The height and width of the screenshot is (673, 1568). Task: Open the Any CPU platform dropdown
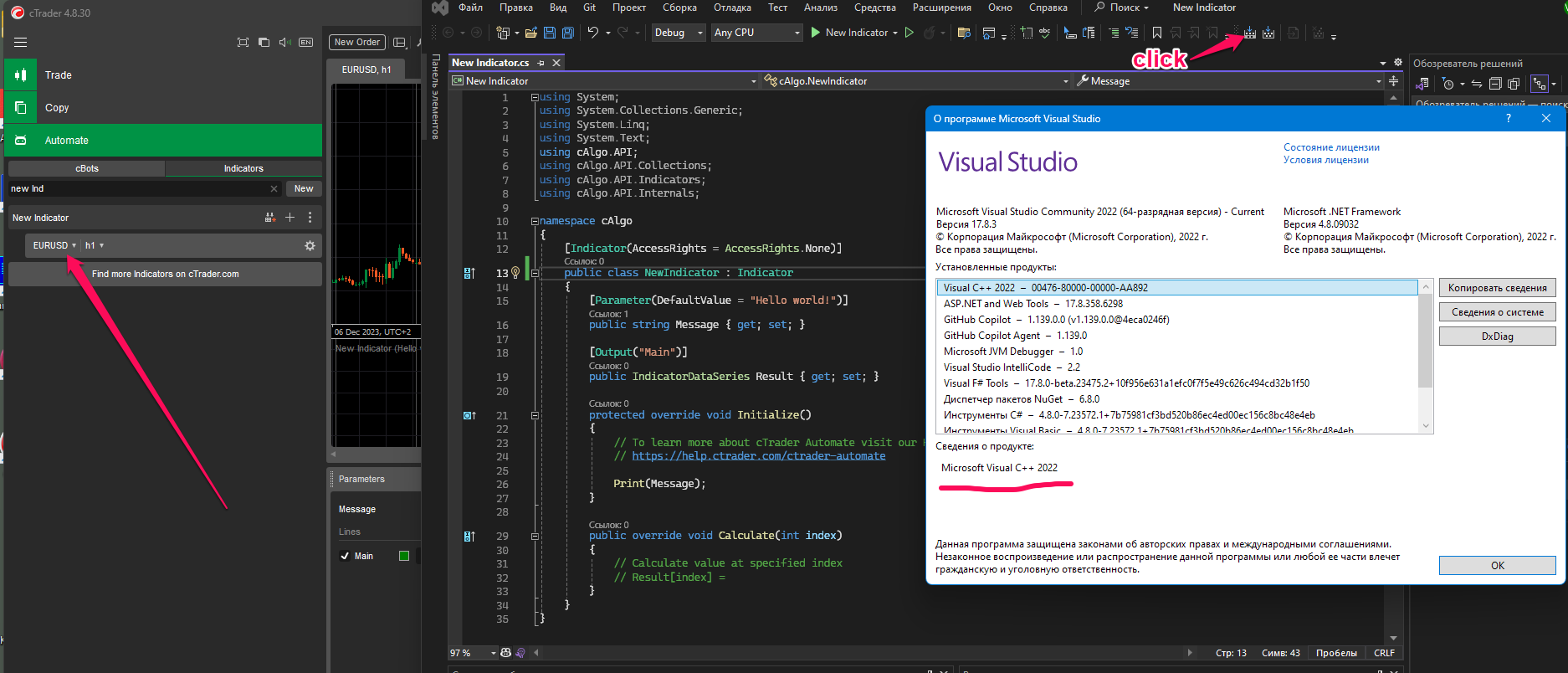click(757, 33)
